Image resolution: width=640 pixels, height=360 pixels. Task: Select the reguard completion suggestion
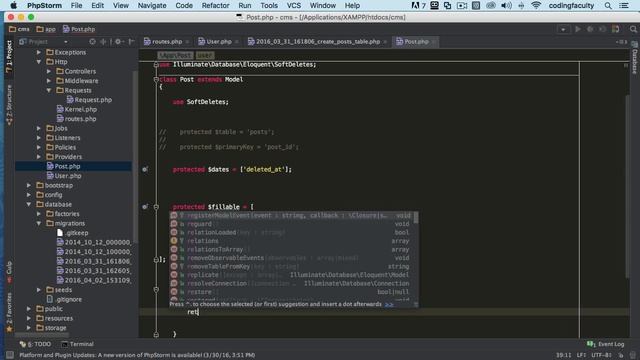pos(292,224)
